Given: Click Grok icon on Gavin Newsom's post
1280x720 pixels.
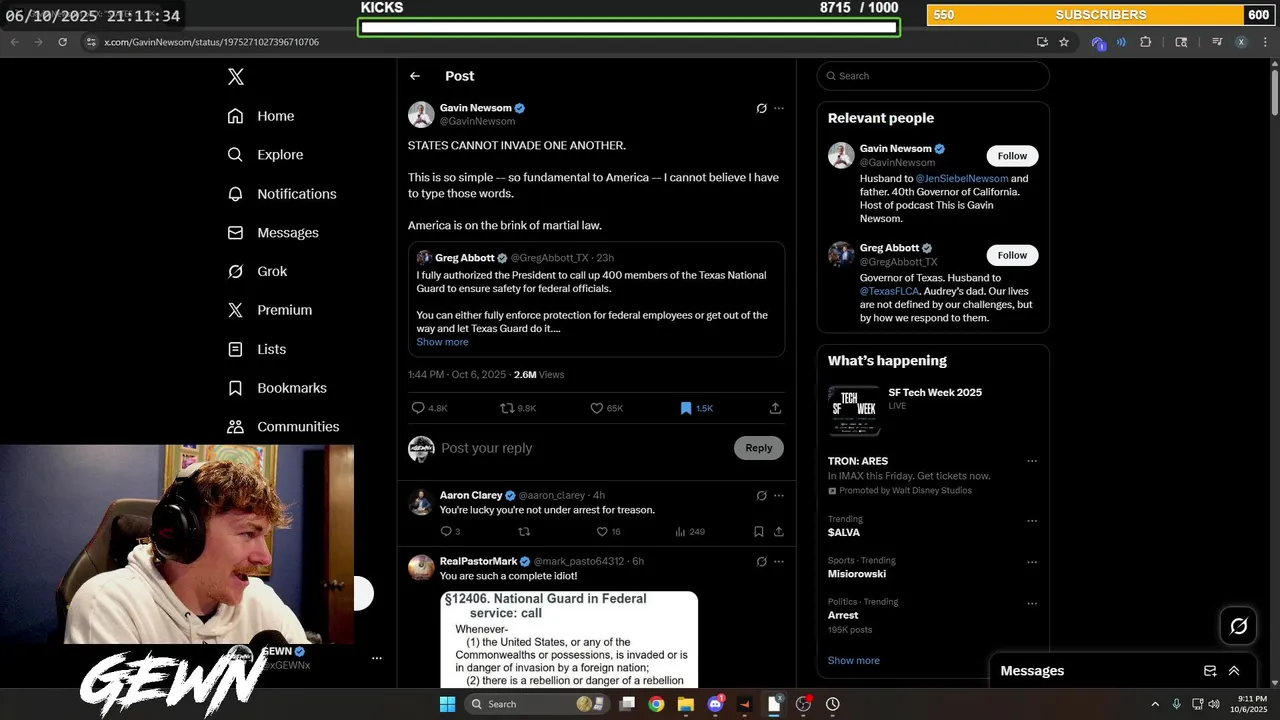Looking at the screenshot, I should pyautogui.click(x=761, y=108).
